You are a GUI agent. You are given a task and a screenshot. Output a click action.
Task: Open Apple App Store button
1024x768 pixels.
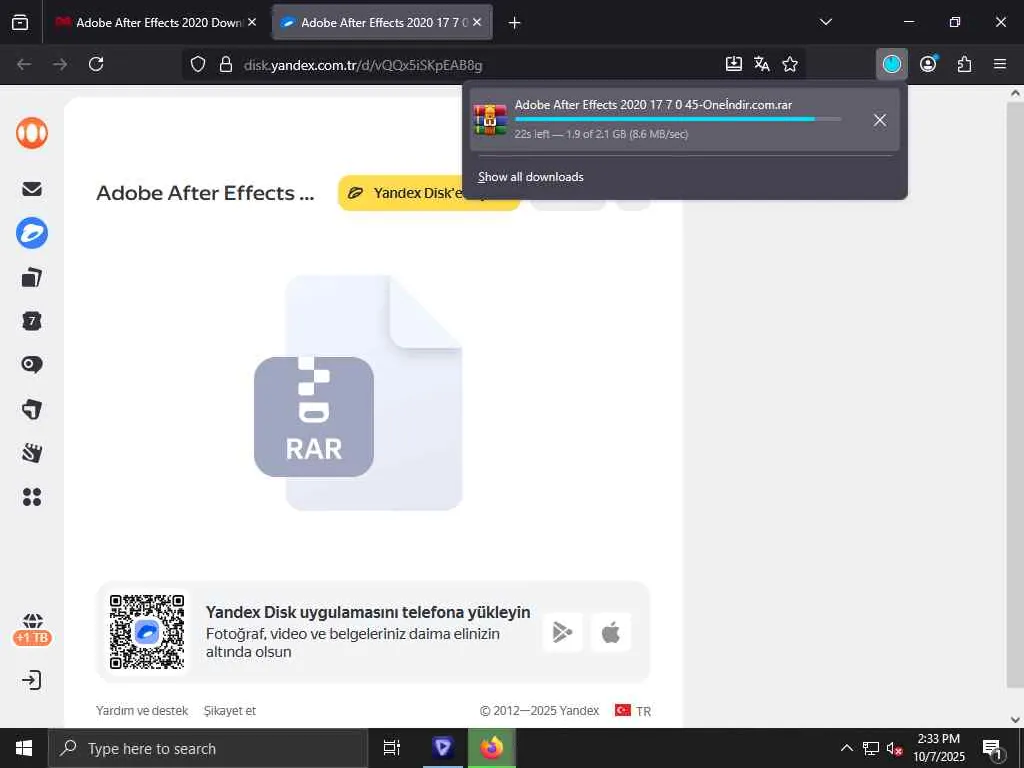(611, 632)
